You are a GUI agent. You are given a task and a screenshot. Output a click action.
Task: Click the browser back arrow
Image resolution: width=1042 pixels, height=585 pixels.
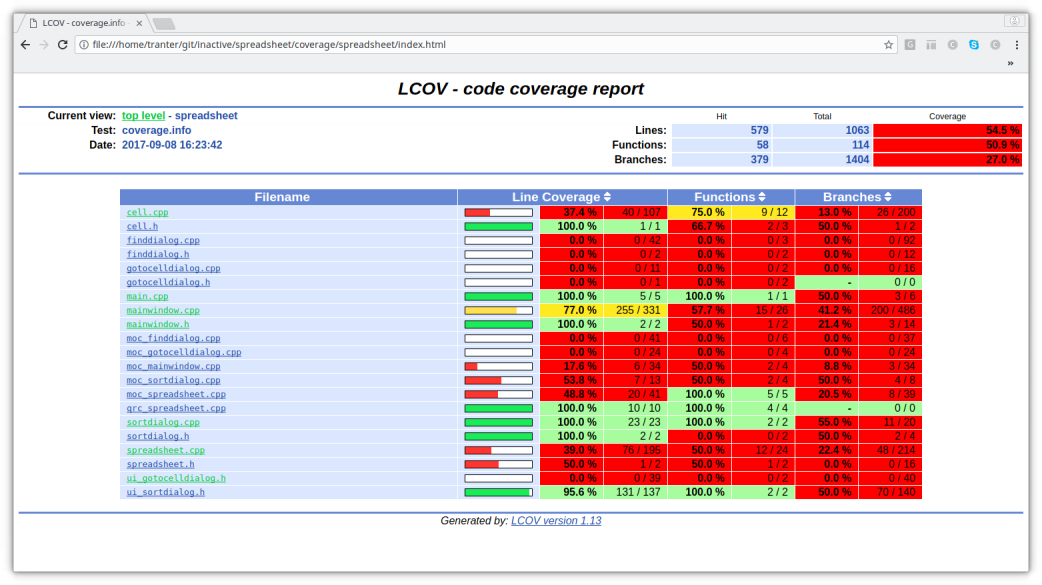25,45
